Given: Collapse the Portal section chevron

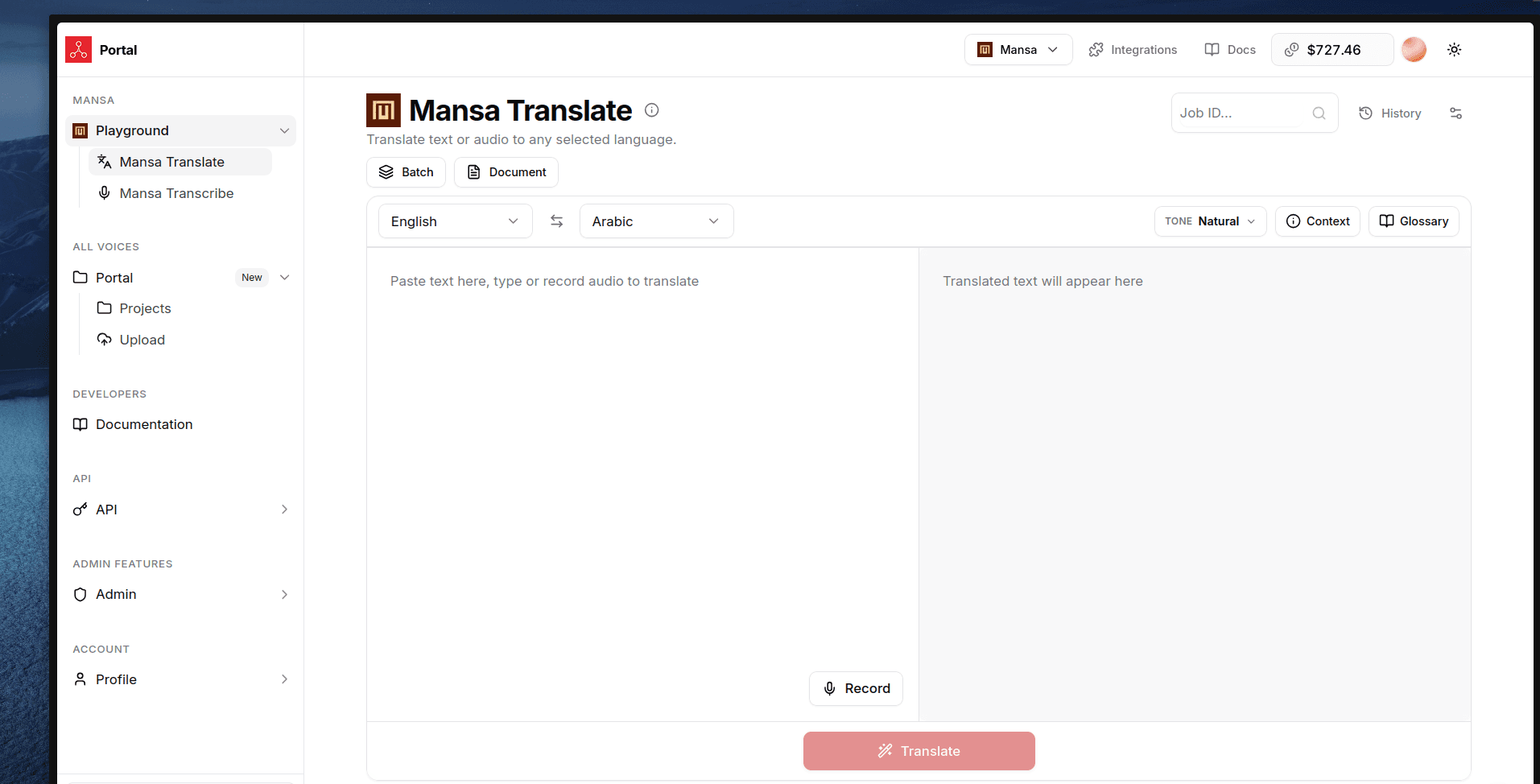Looking at the screenshot, I should [284, 278].
